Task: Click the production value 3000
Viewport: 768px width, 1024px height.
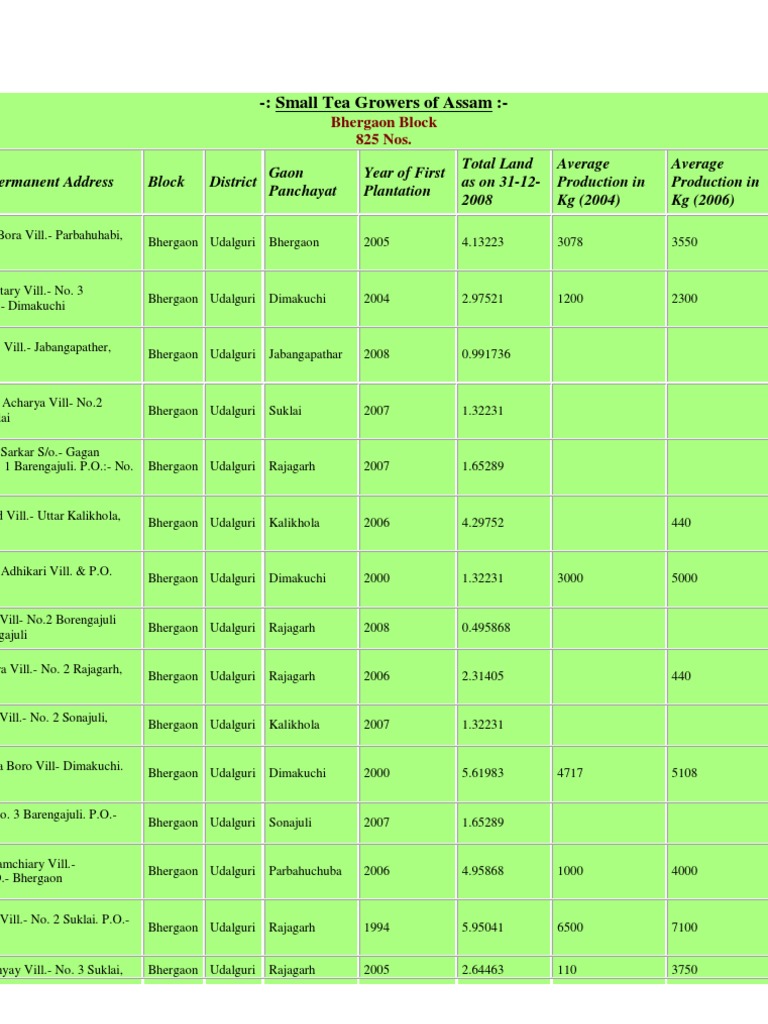Action: tap(569, 578)
